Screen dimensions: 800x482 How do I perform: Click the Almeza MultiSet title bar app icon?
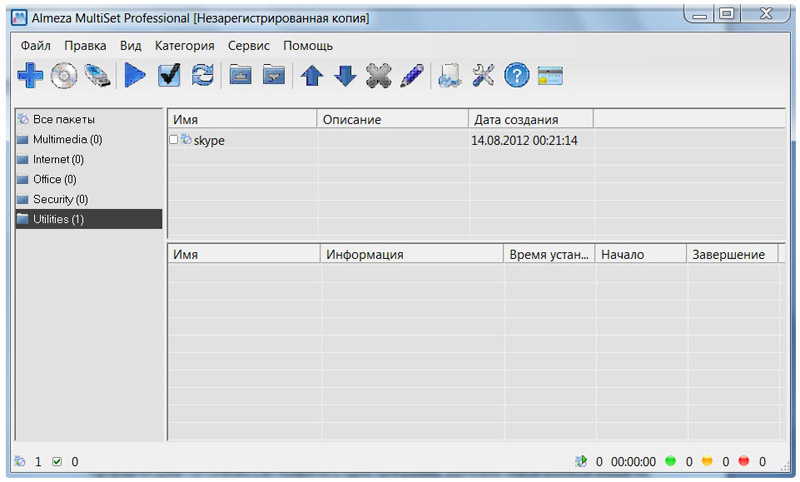19,18
